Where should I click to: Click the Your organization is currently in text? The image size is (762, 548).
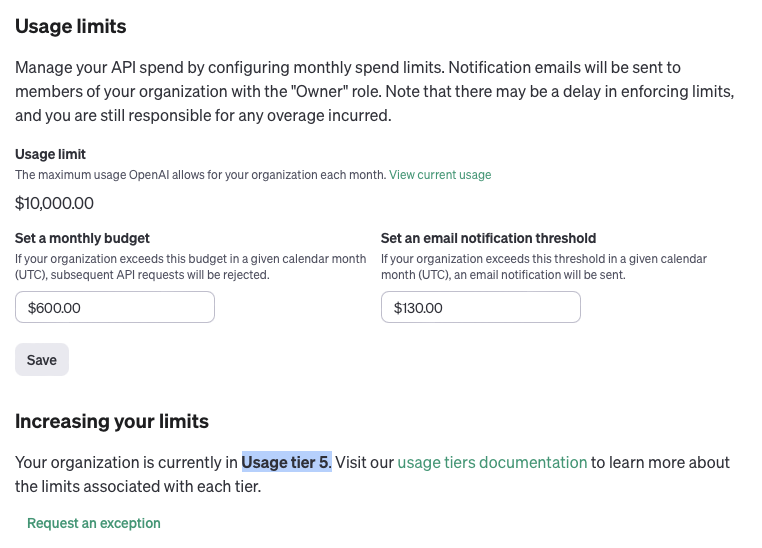(127, 462)
